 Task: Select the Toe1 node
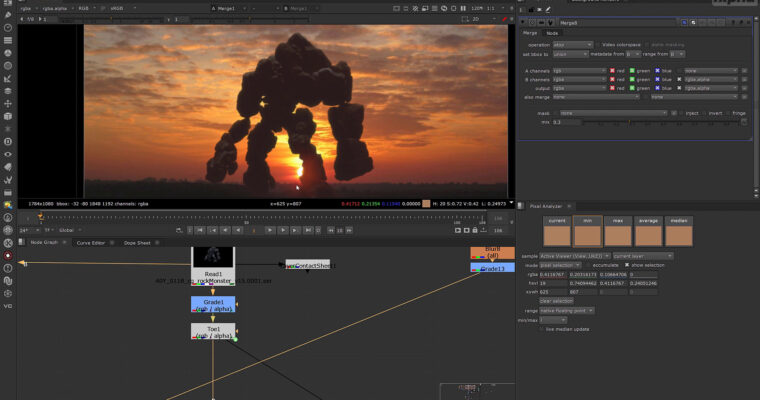213,329
